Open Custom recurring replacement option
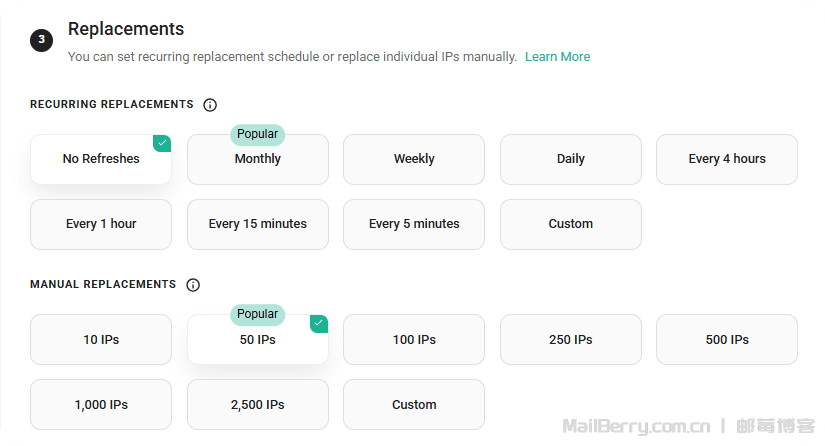825x446 pixels. pos(571,224)
